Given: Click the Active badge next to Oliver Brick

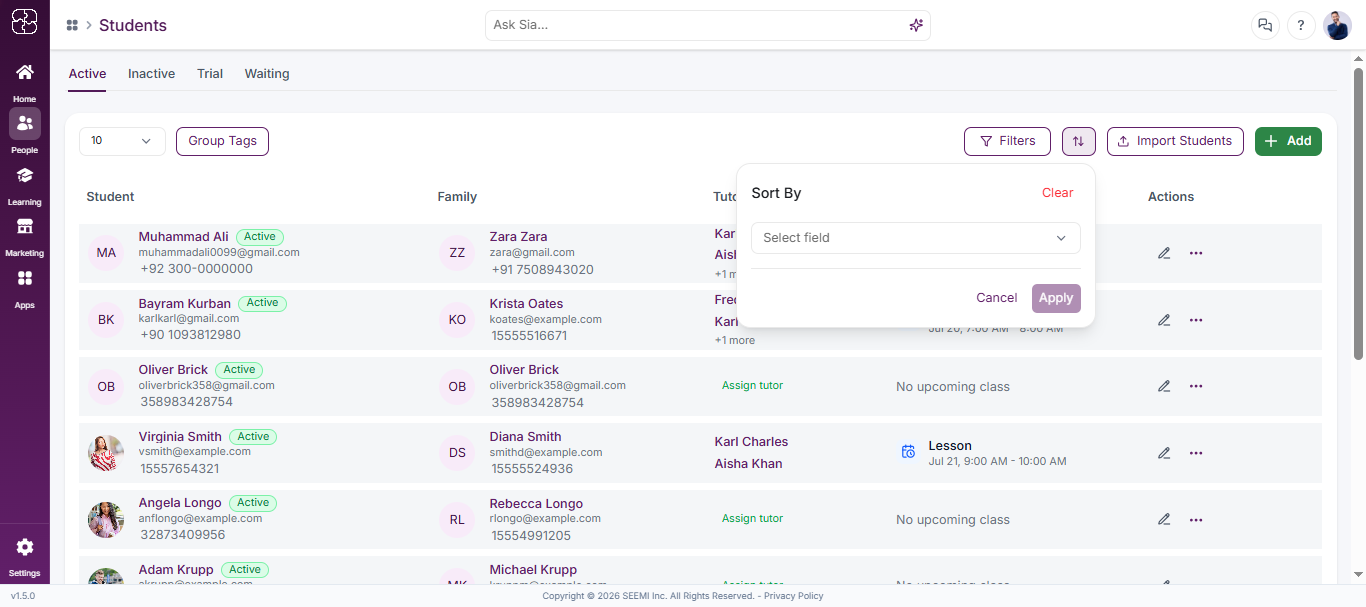Looking at the screenshot, I should point(239,370).
